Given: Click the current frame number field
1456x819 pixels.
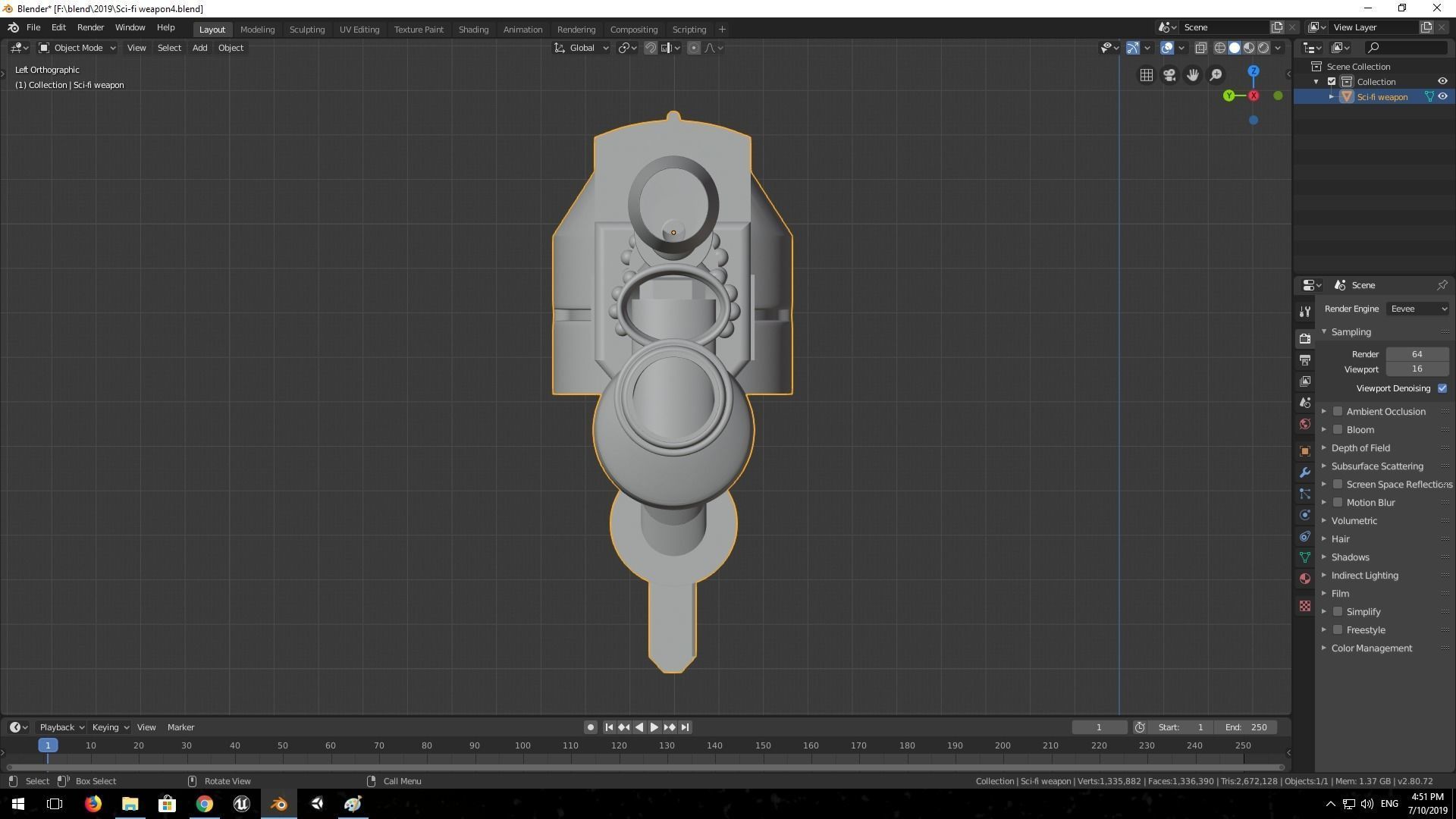Looking at the screenshot, I should (x=1099, y=727).
